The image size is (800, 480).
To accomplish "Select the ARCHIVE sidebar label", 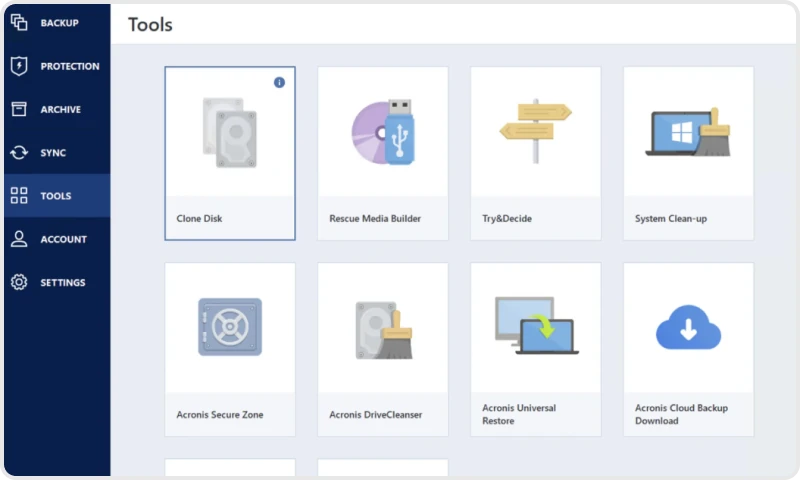I will (x=61, y=109).
